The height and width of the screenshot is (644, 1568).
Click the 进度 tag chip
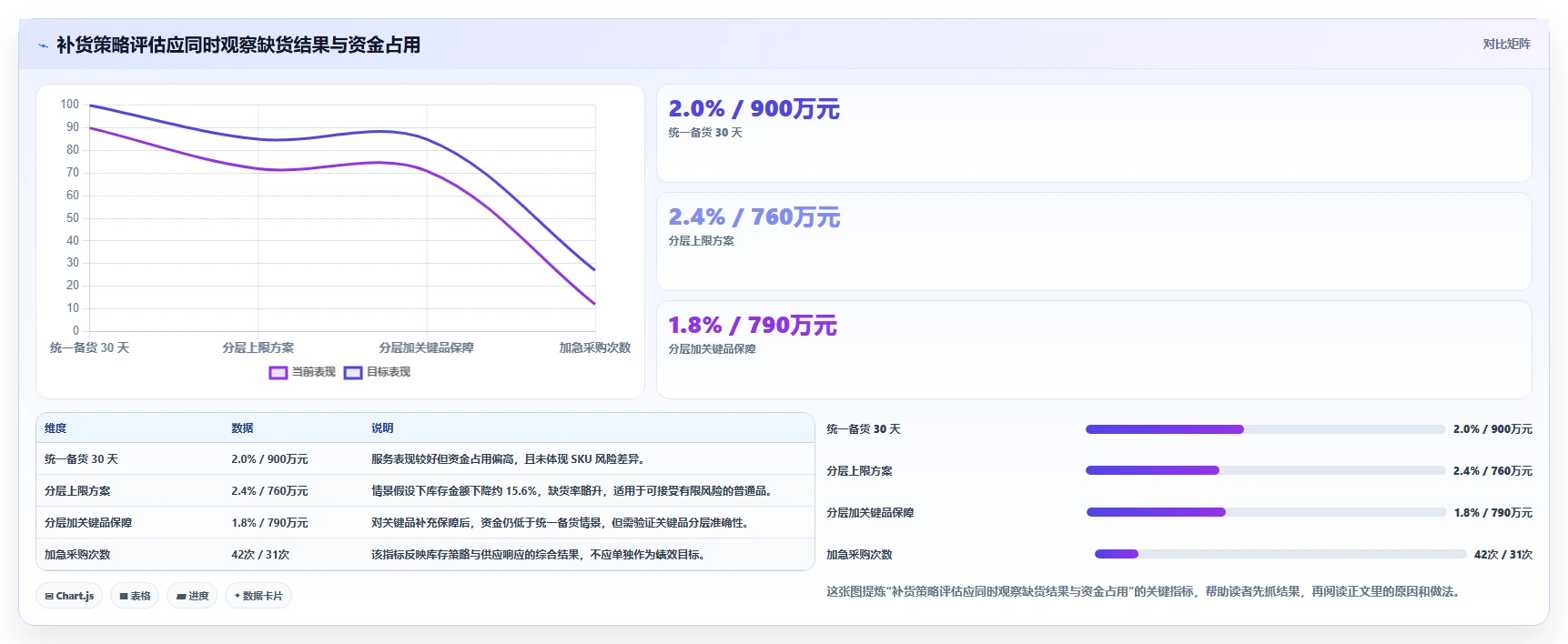pos(192,596)
